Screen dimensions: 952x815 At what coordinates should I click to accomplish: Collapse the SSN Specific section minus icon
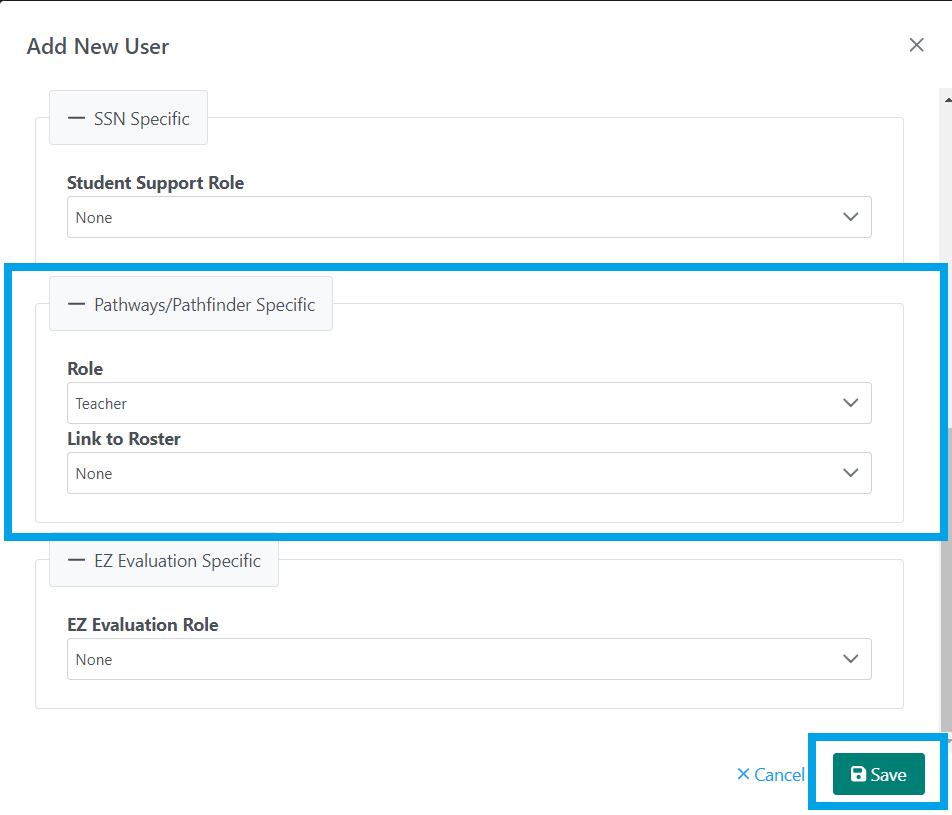pos(76,118)
